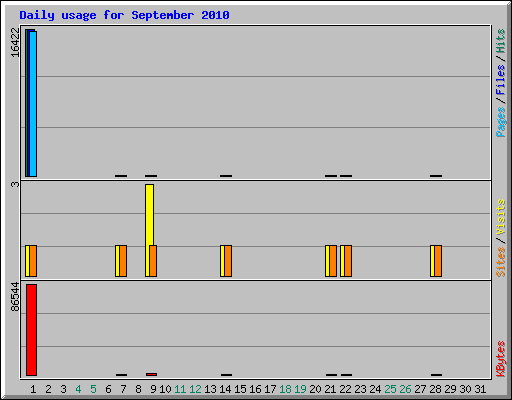Click the x-axis day label 8

click(x=138, y=389)
